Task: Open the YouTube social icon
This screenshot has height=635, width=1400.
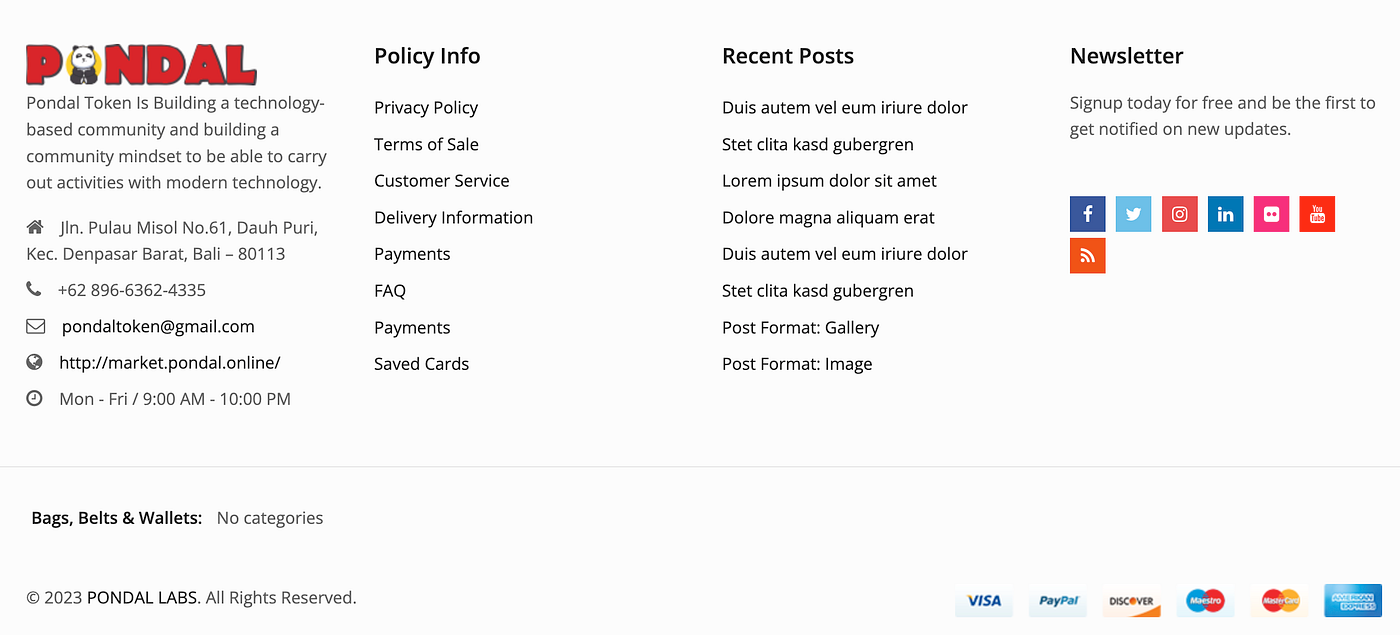Action: [x=1317, y=214]
